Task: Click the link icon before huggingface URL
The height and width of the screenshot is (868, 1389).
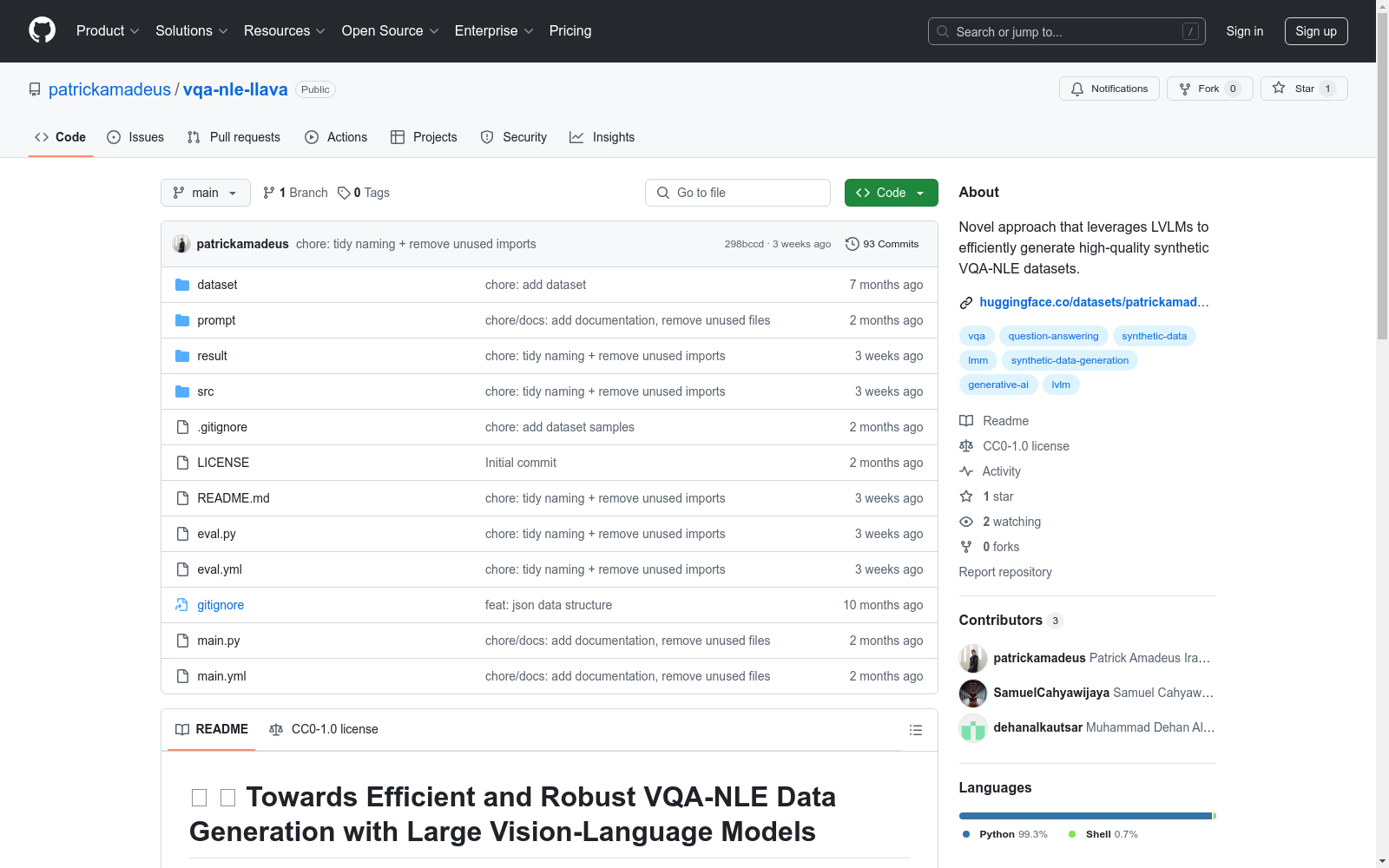Action: pyautogui.click(x=966, y=303)
